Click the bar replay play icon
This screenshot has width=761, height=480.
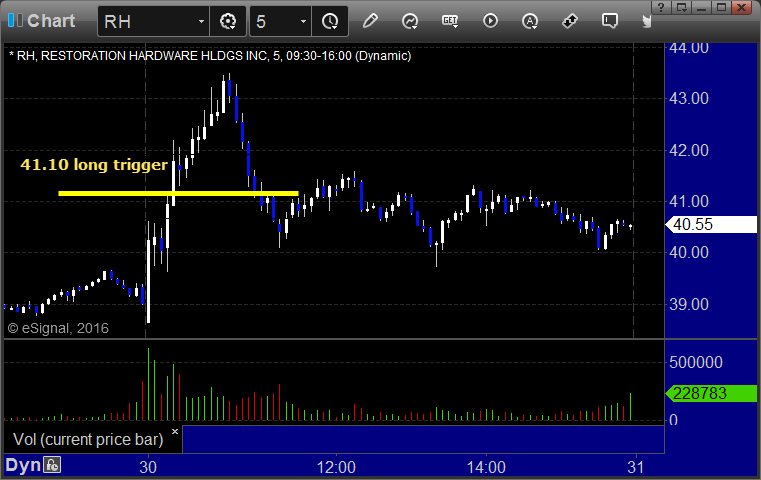[490, 21]
